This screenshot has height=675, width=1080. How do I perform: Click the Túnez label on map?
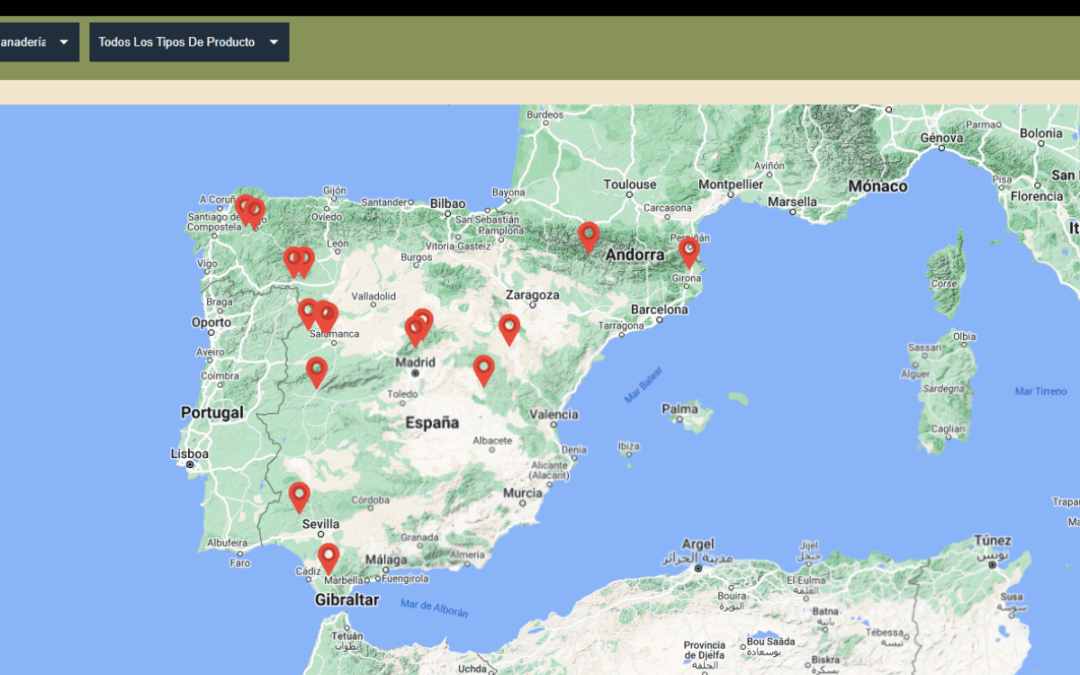click(993, 540)
